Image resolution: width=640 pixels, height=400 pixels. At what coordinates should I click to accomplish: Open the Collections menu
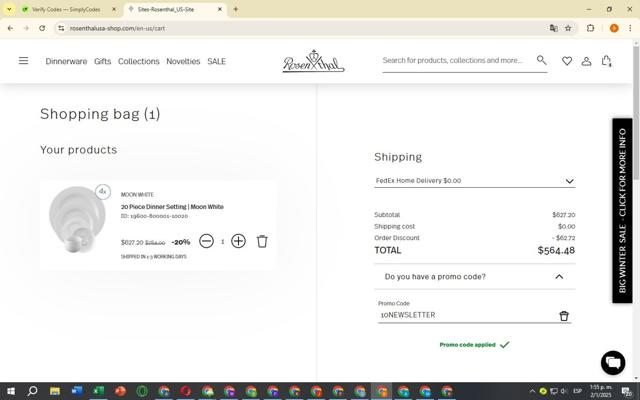click(138, 61)
